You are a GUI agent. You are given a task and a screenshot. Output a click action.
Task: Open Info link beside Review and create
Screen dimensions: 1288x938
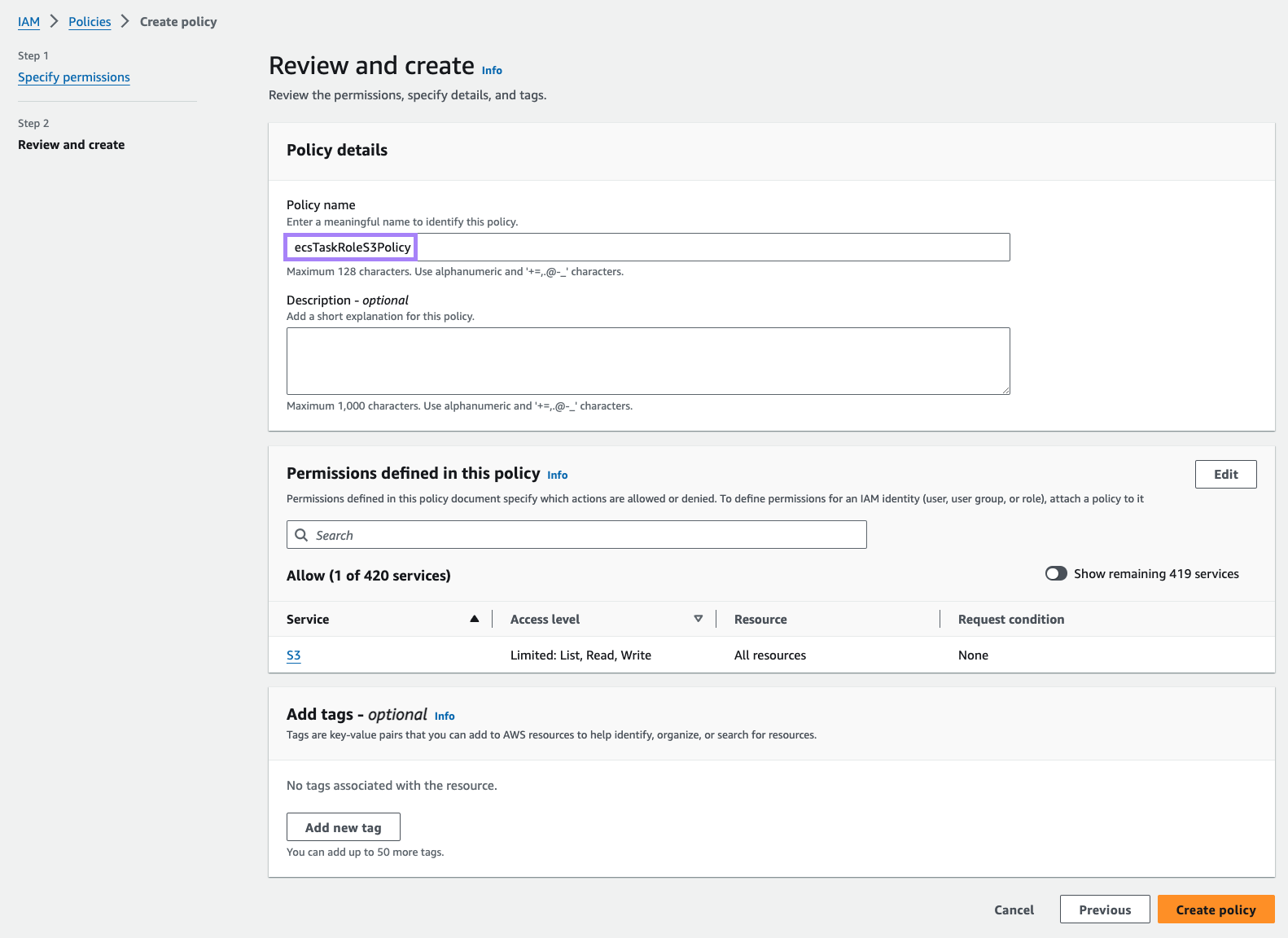tap(492, 71)
